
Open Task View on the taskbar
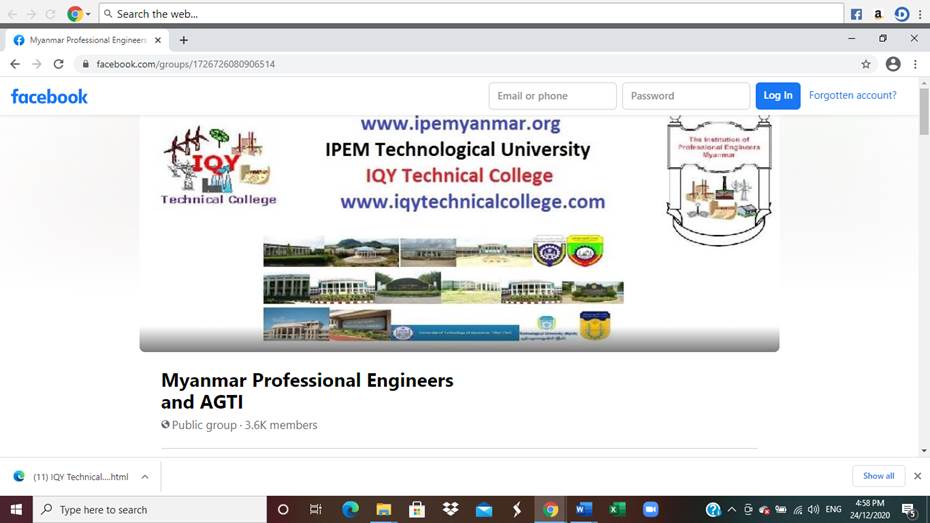pyautogui.click(x=316, y=509)
